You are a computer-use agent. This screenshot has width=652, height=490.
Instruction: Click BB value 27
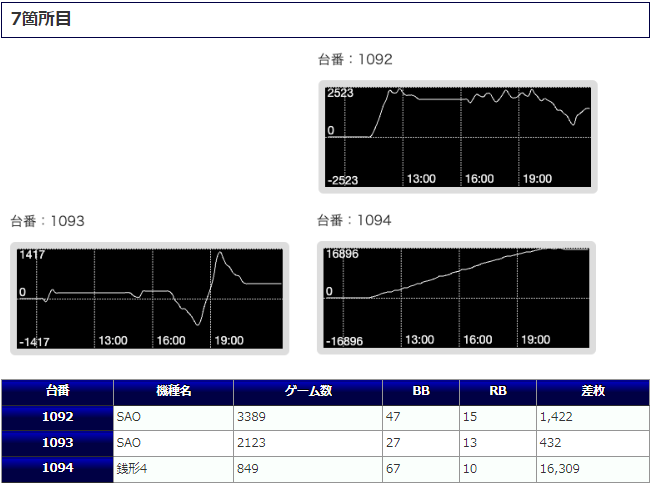coord(393,443)
